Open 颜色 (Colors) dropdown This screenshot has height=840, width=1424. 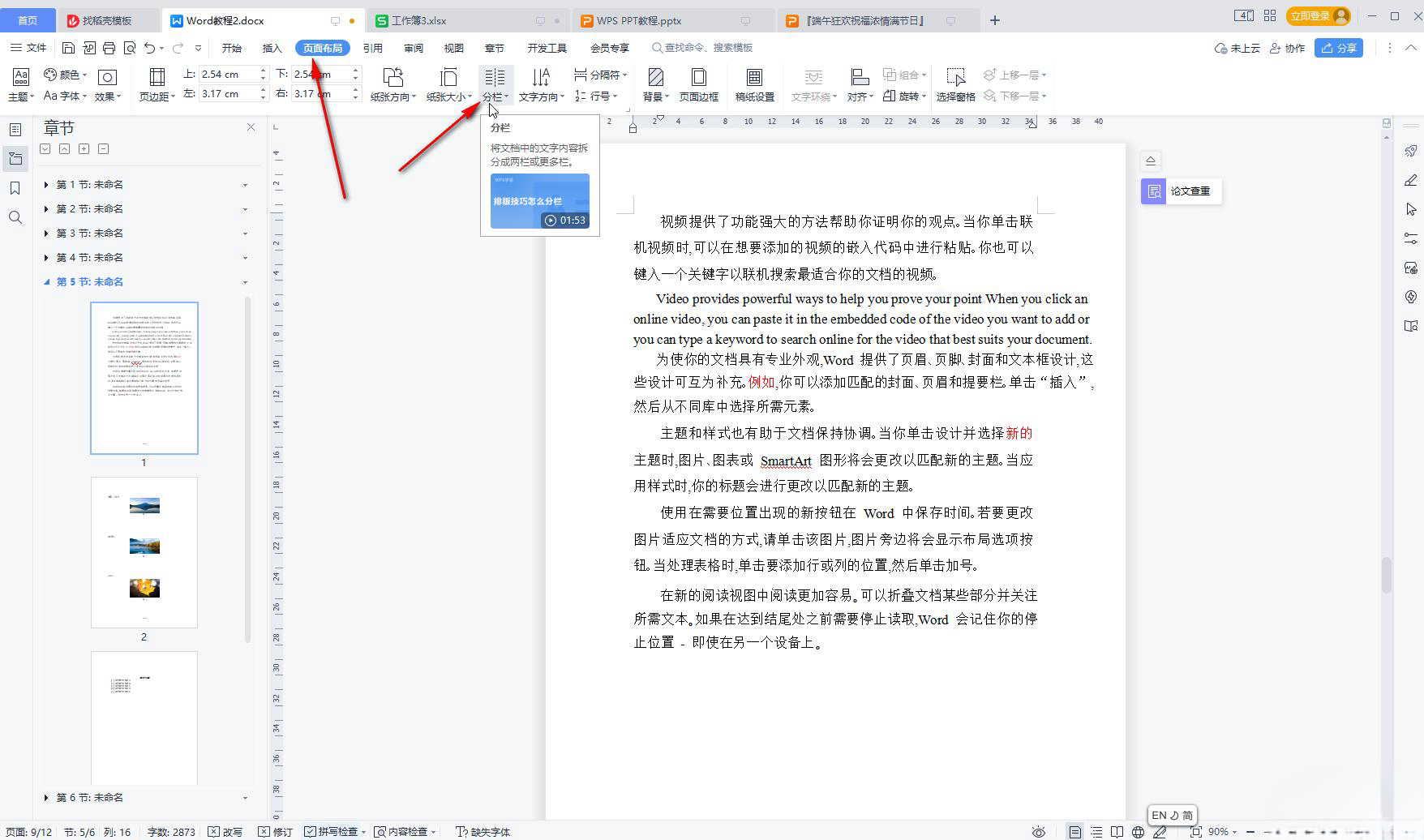click(65, 75)
